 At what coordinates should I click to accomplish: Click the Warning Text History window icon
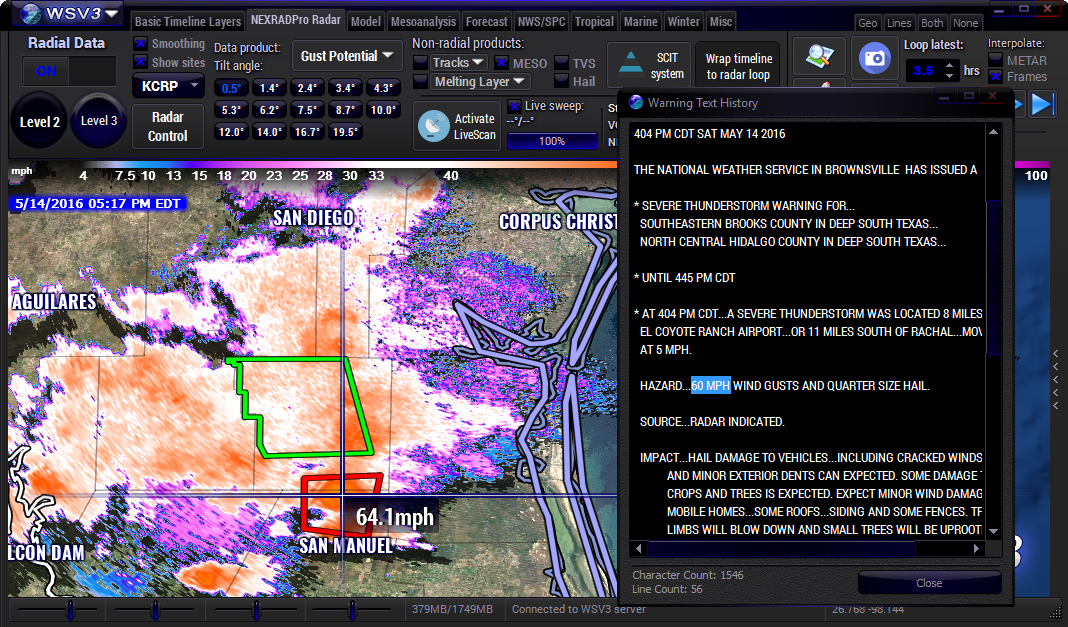click(x=636, y=103)
